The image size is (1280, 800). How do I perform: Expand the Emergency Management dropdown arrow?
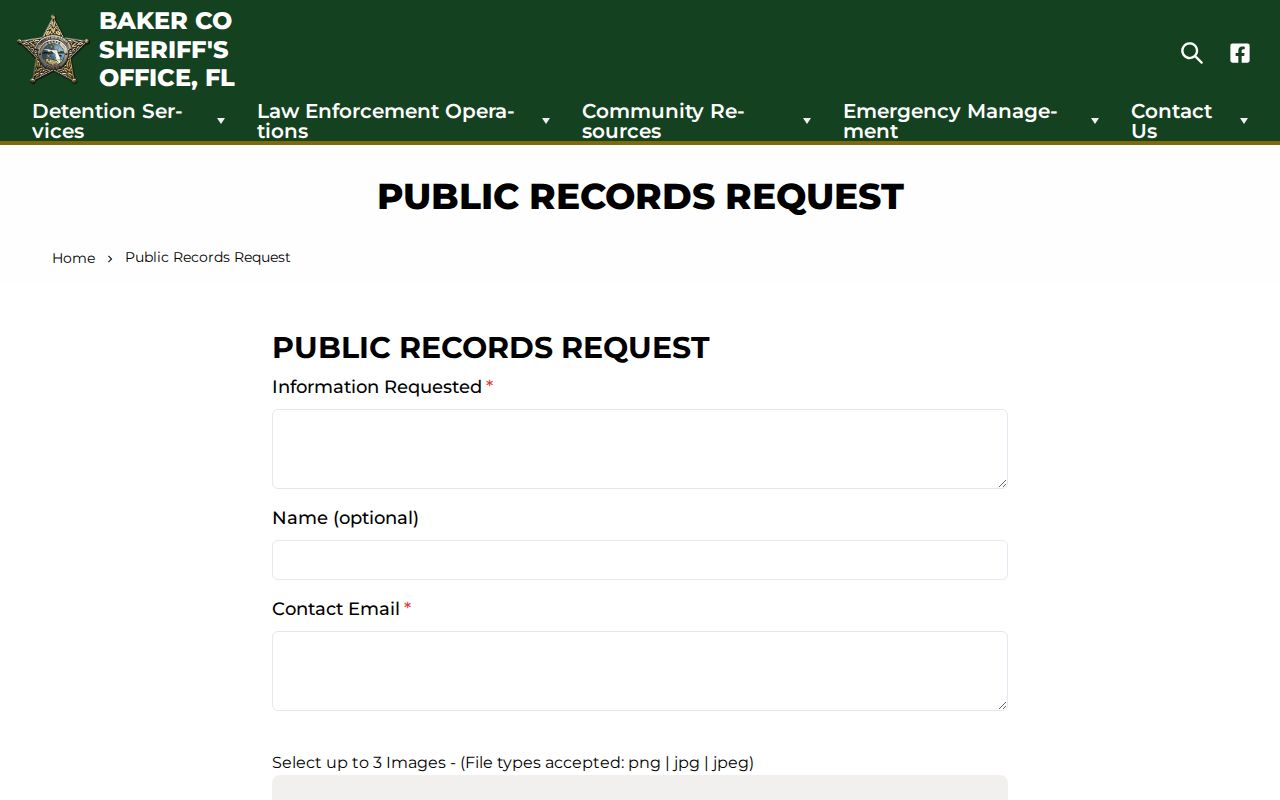pos(1095,121)
